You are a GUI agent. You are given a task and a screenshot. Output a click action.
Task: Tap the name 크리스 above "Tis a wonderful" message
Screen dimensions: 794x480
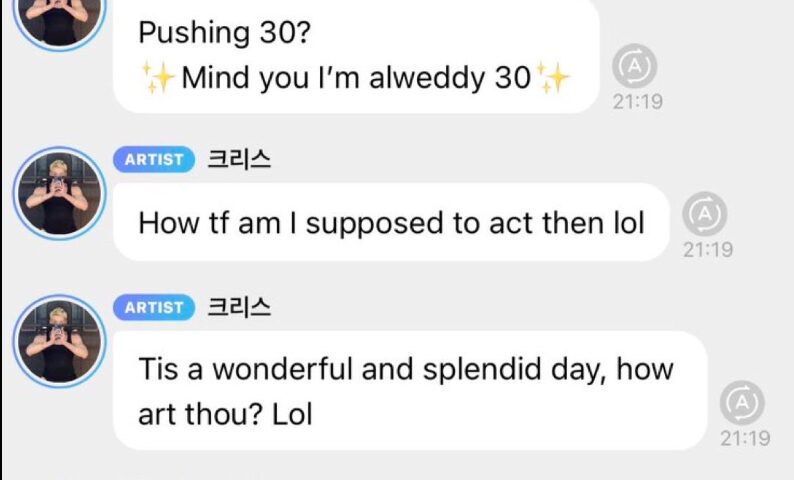(238, 308)
